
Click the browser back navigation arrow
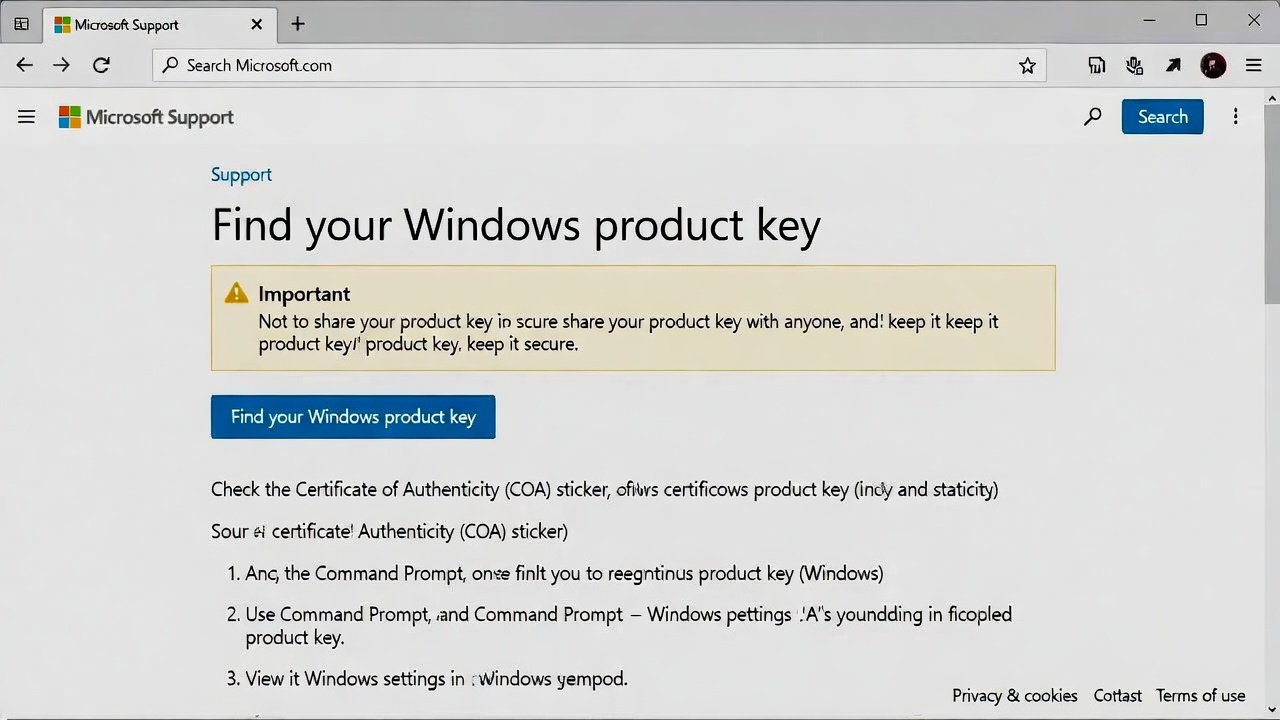(x=24, y=65)
